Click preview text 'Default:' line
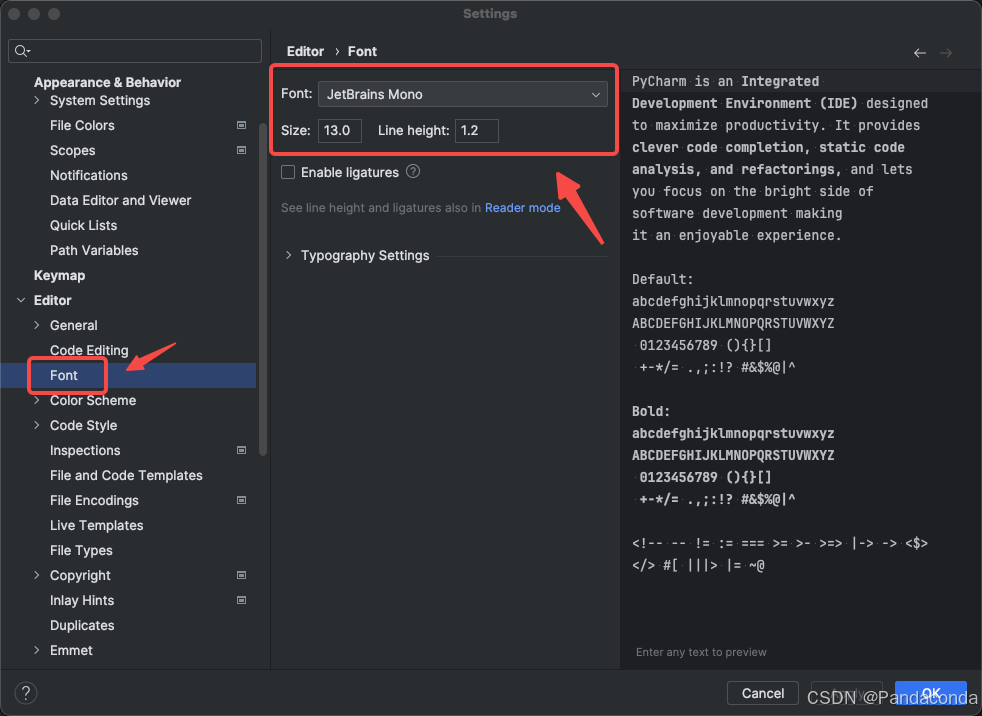Image resolution: width=982 pixels, height=716 pixels. click(662, 279)
